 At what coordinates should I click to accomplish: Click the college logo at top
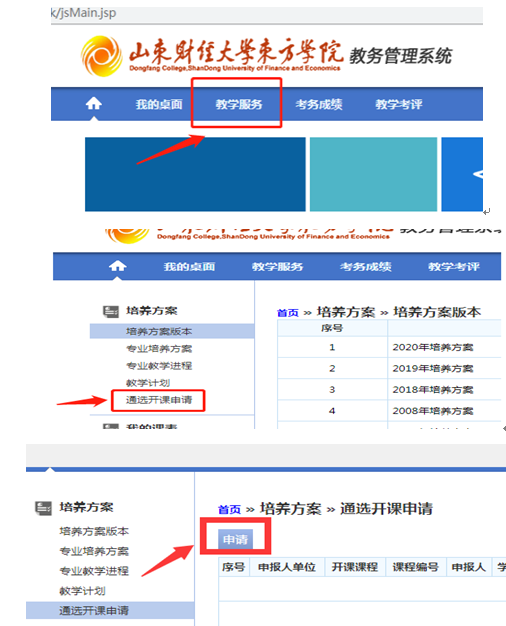[101, 56]
